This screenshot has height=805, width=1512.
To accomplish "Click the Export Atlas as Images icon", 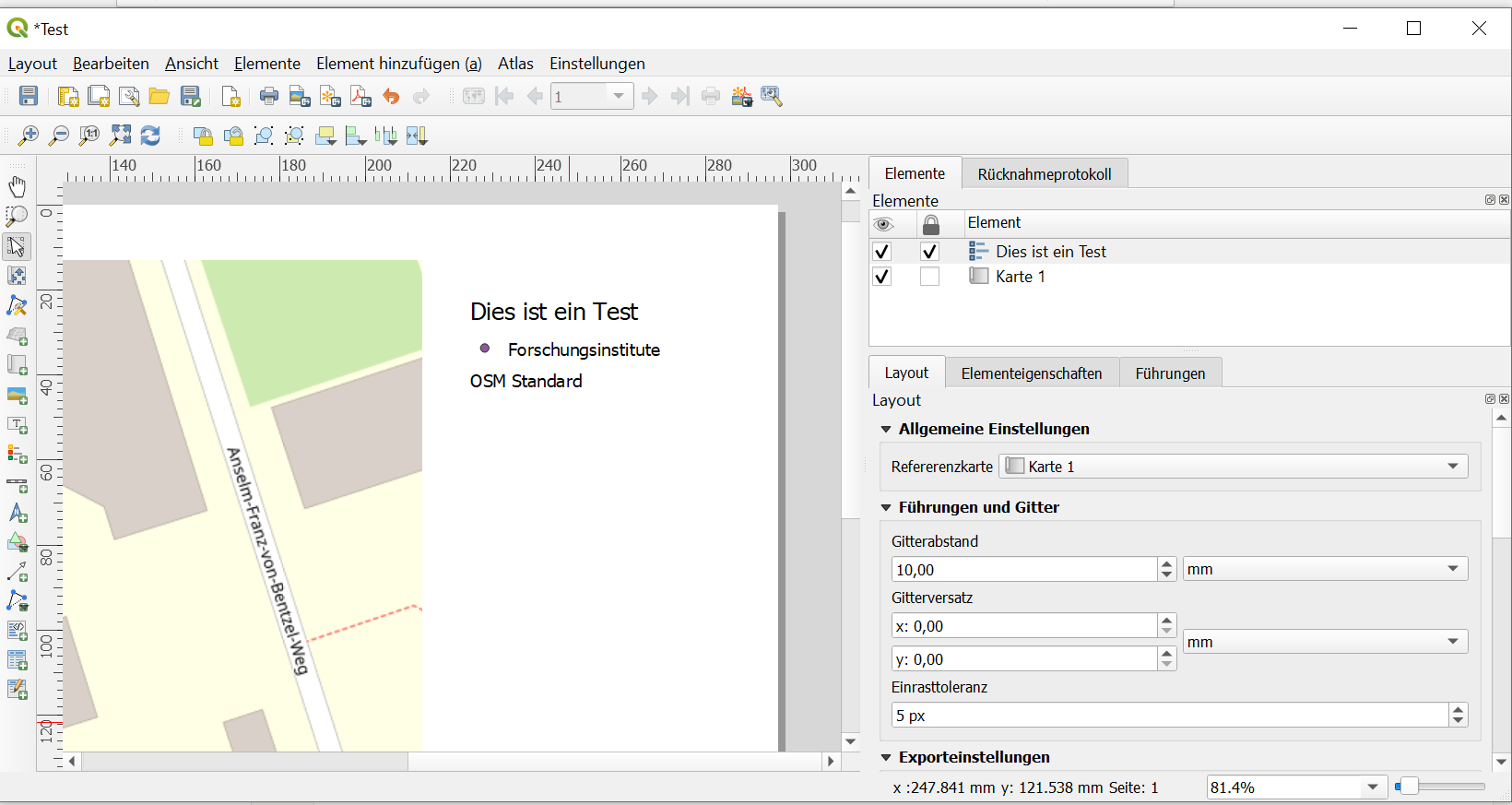I will click(741, 96).
